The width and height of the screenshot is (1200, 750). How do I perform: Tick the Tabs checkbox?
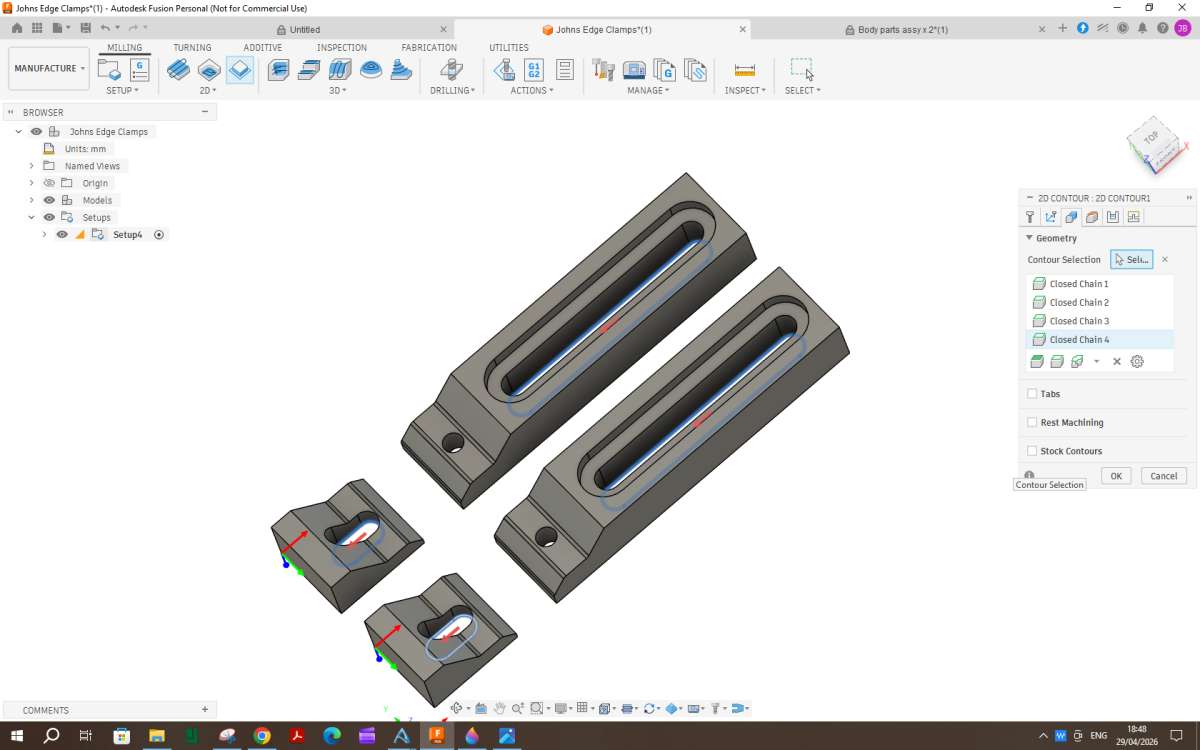point(1032,394)
